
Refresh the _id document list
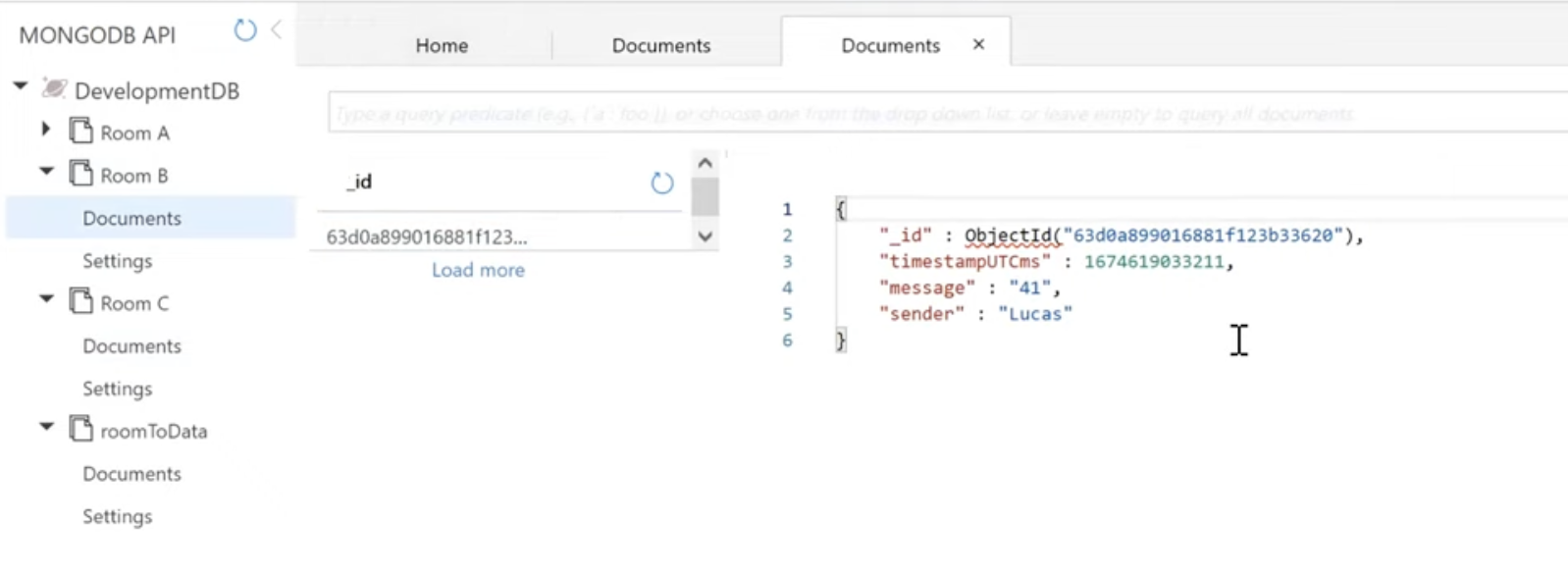(662, 183)
